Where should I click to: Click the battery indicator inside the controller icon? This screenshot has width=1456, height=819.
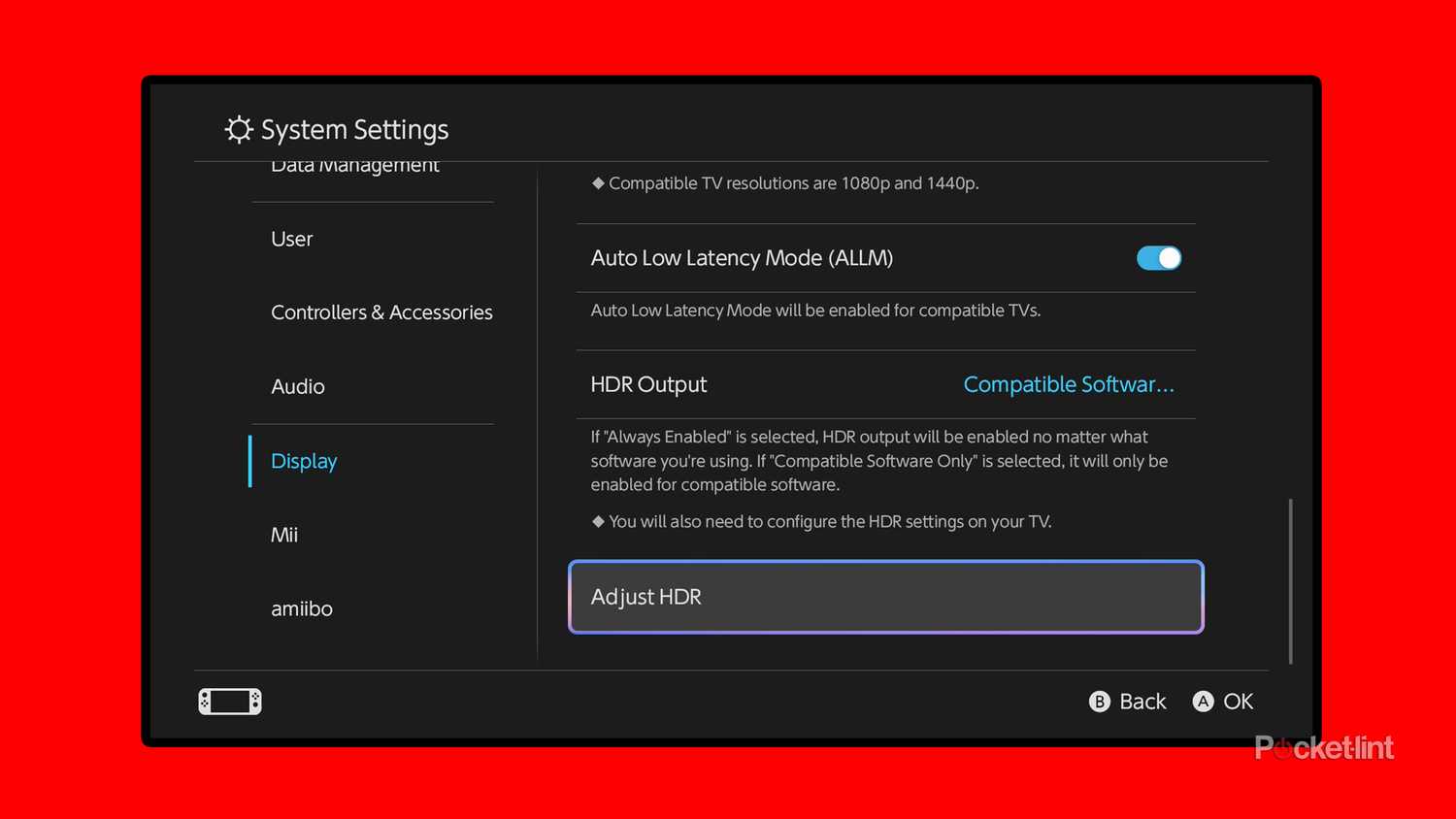tap(229, 701)
